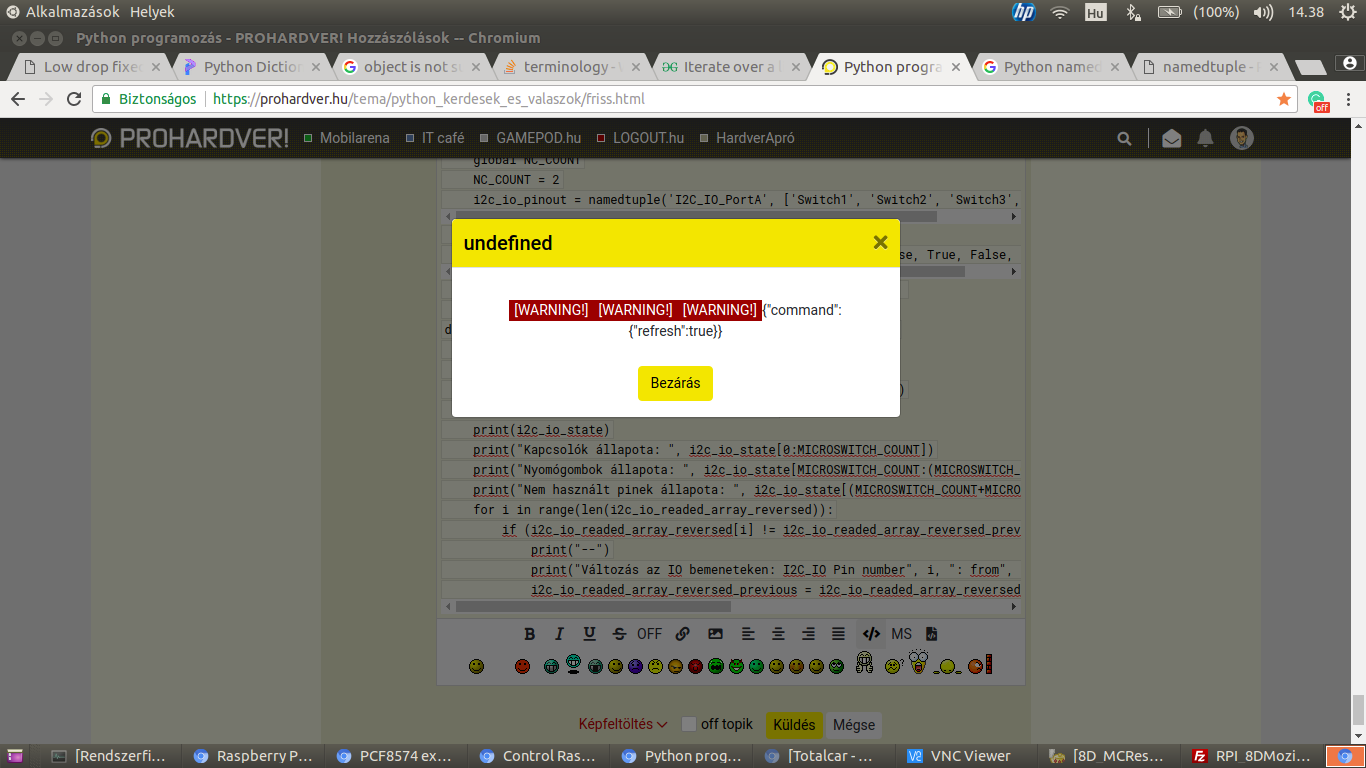
Task: Insert the purple face emoticon
Action: (x=635, y=666)
